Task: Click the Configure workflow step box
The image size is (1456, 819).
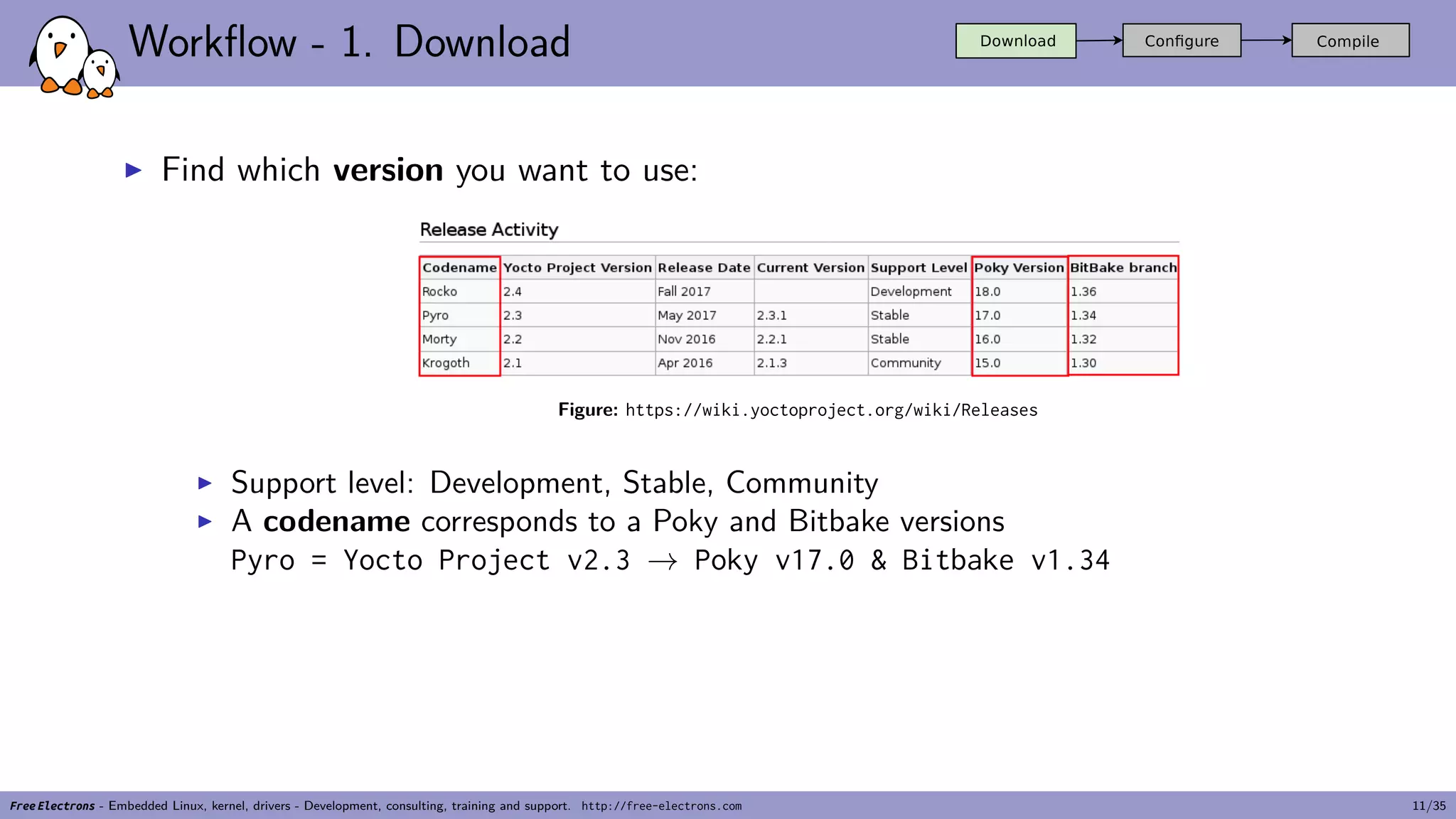Action: pyautogui.click(x=1182, y=41)
